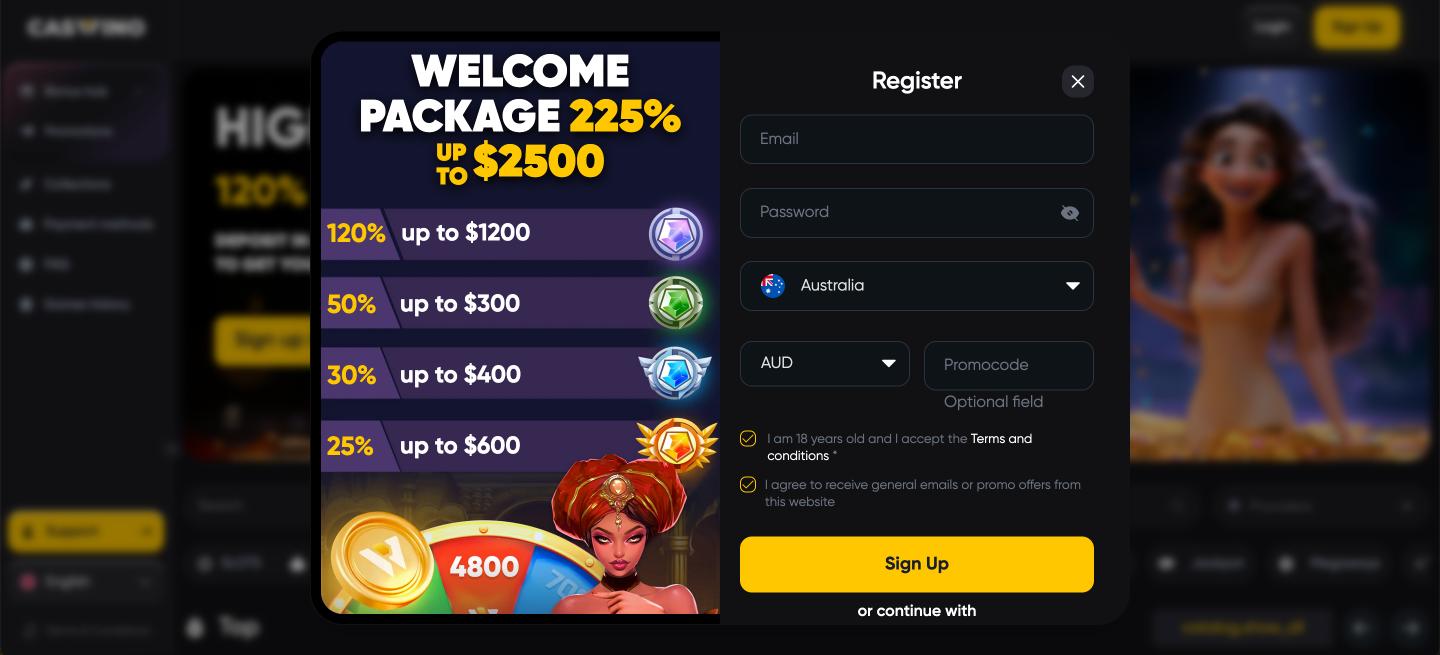Select the Promocode optional field
This screenshot has height=655, width=1440.
(x=1008, y=365)
